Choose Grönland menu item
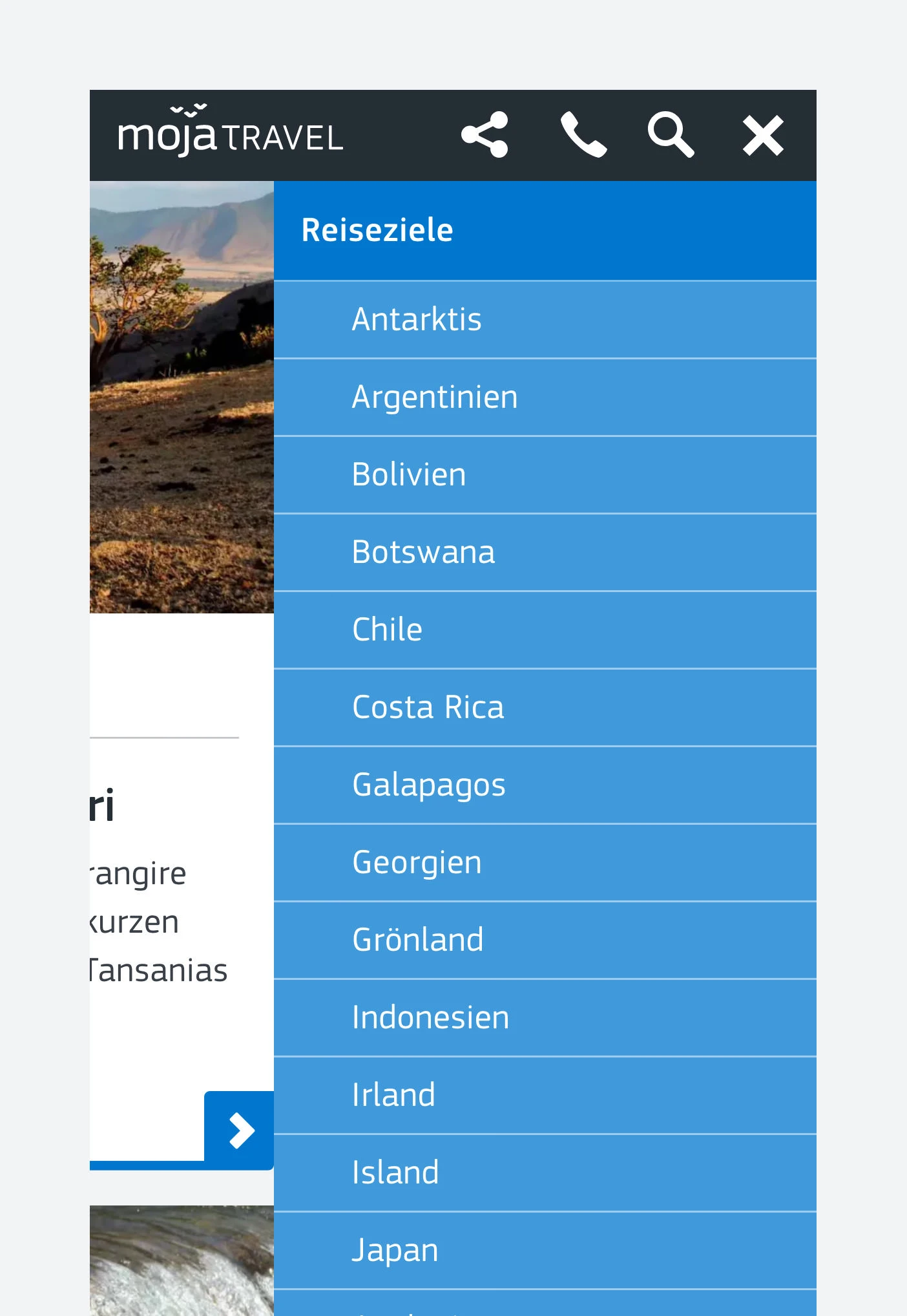 (x=545, y=940)
